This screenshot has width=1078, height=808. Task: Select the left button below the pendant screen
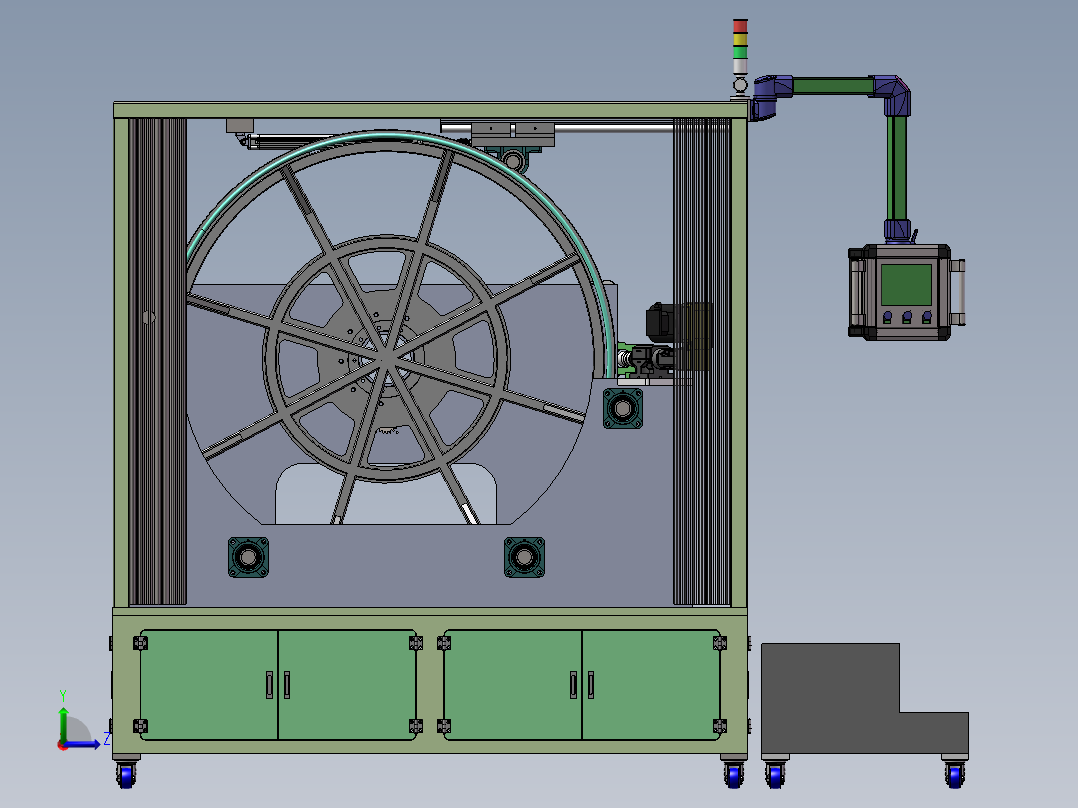pyautogui.click(x=888, y=317)
